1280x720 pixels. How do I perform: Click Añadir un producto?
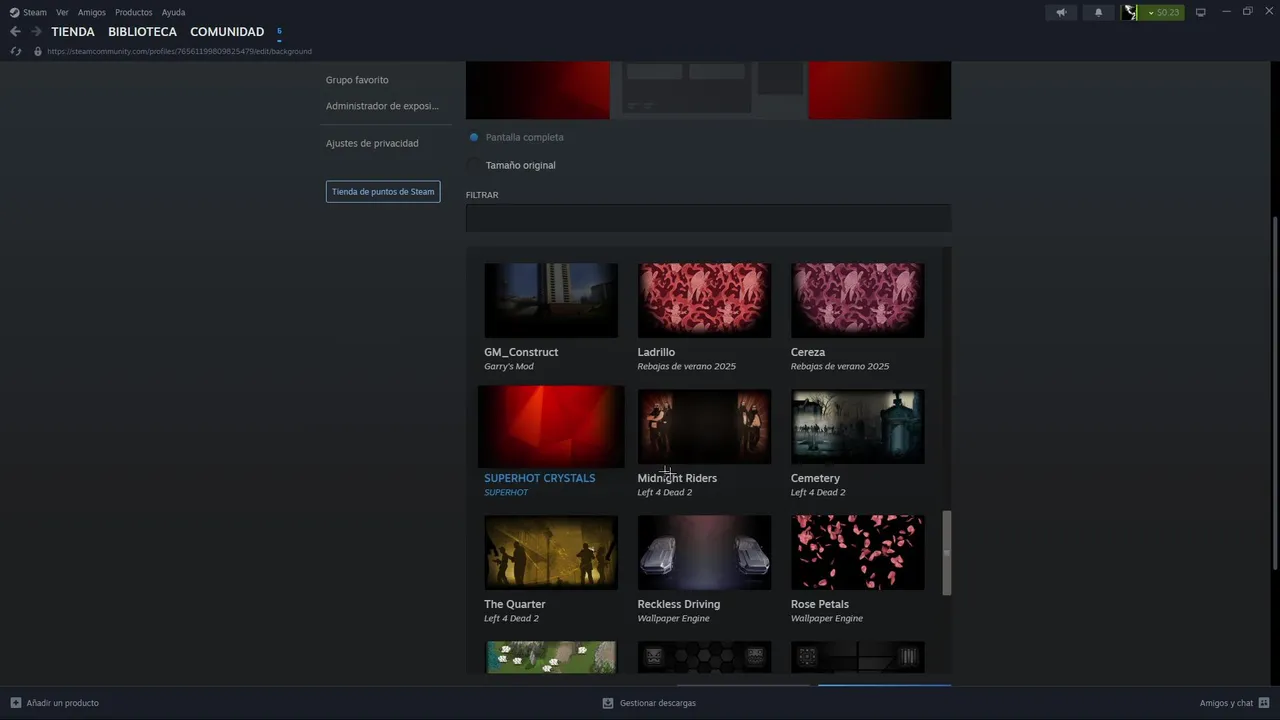point(62,703)
